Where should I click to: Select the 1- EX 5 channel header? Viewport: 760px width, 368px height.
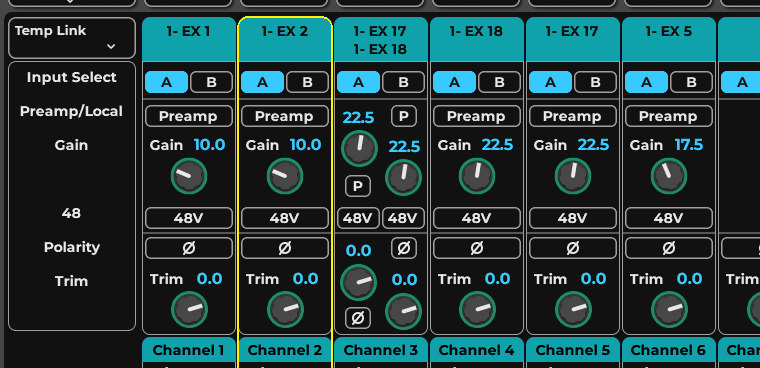point(669,39)
